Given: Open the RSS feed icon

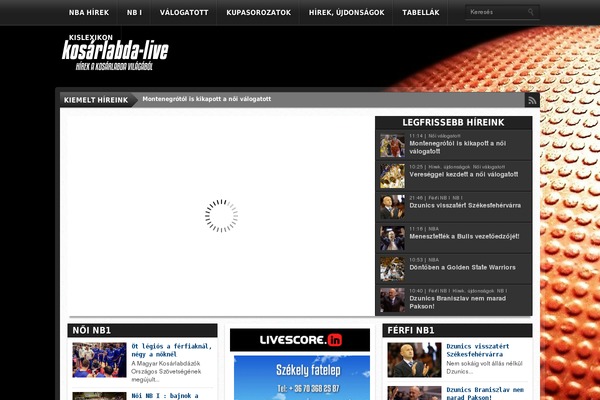Looking at the screenshot, I should (x=532, y=100).
